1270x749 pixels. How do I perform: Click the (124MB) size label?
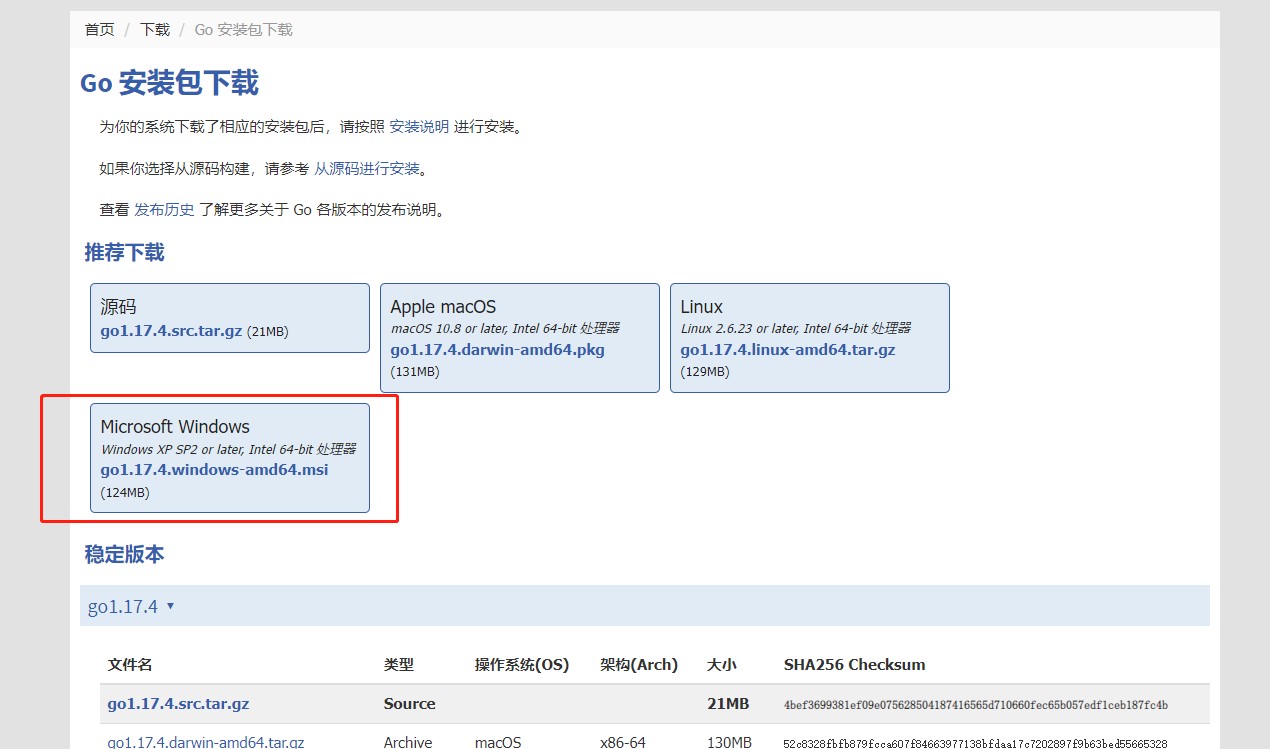[125, 492]
